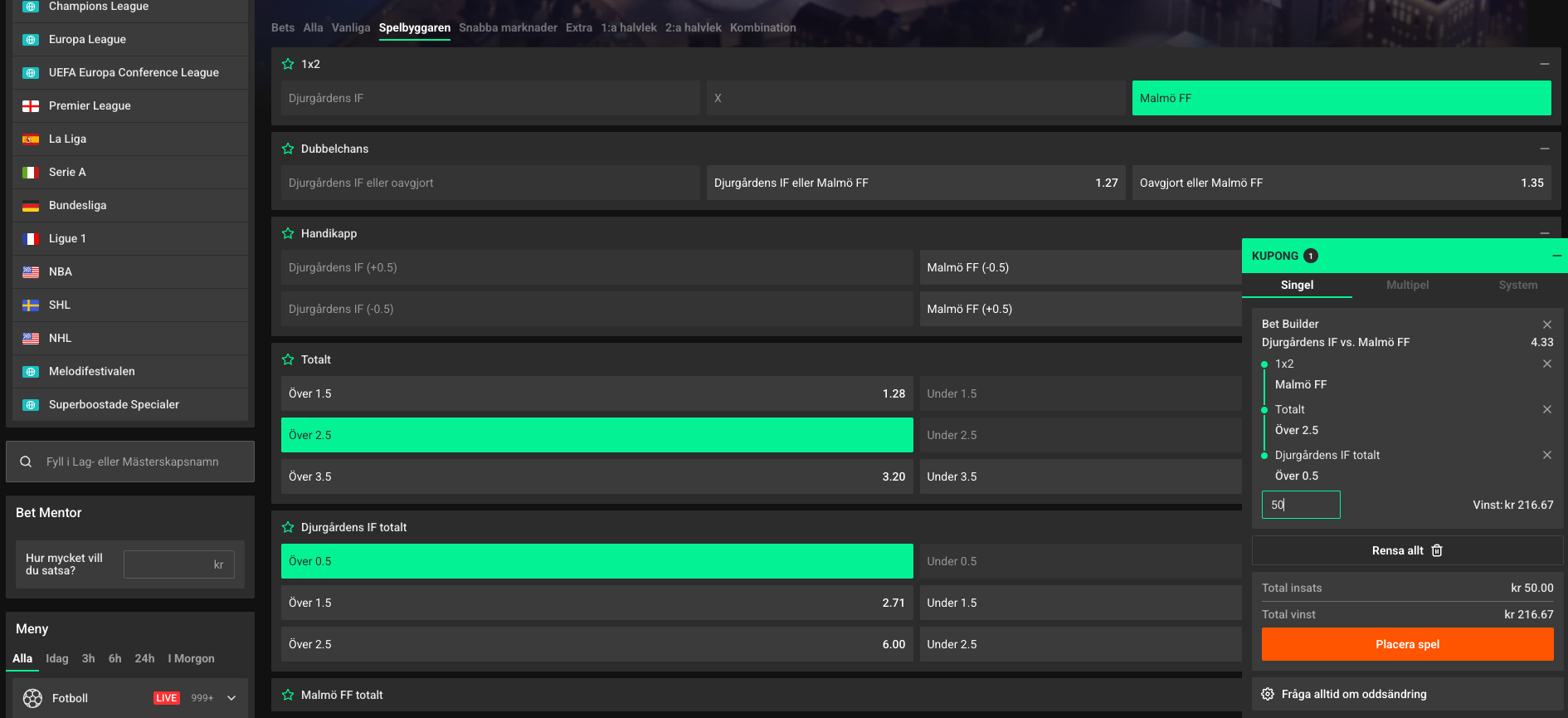Select Över 1.5 at odds 2.71
The width and height of the screenshot is (1568, 718).
(597, 603)
